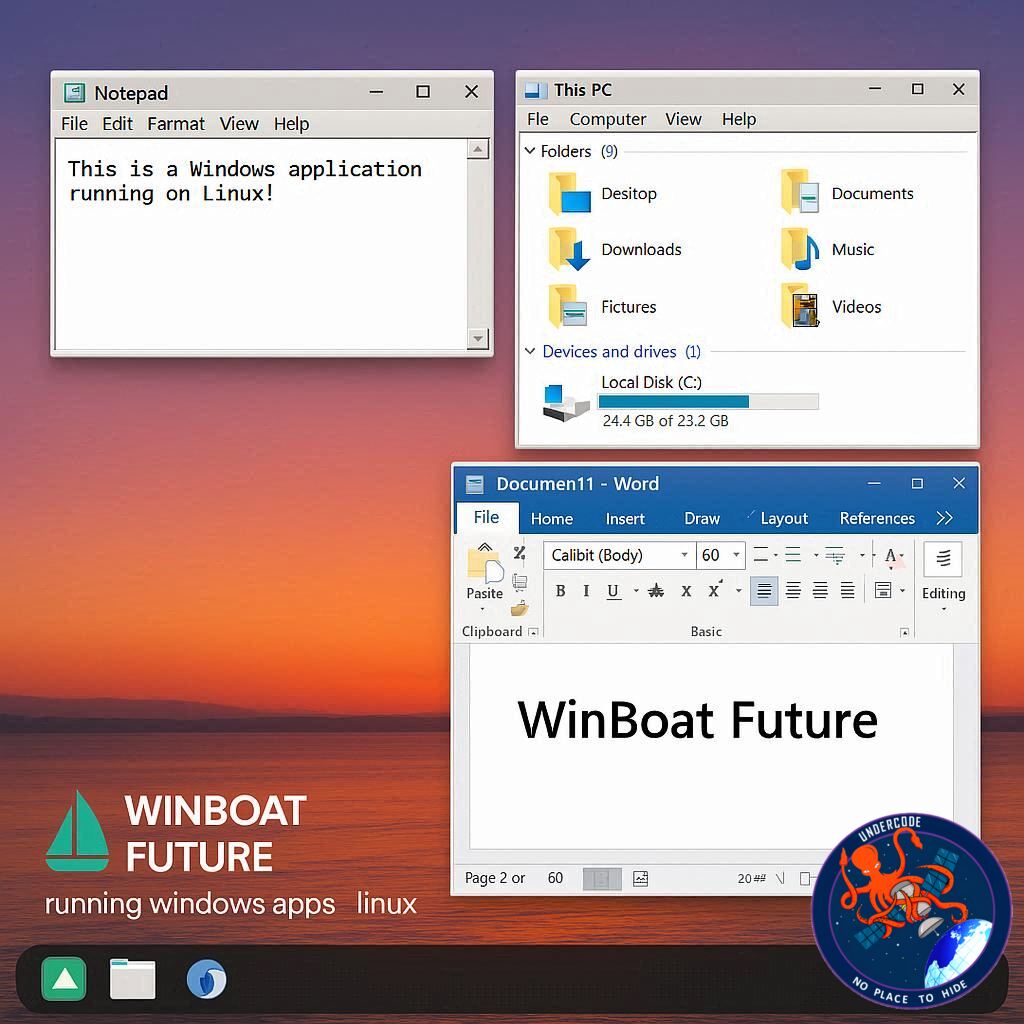This screenshot has height=1024, width=1024.
Task: Open the Clipboard group dialog launcher
Action: click(533, 632)
